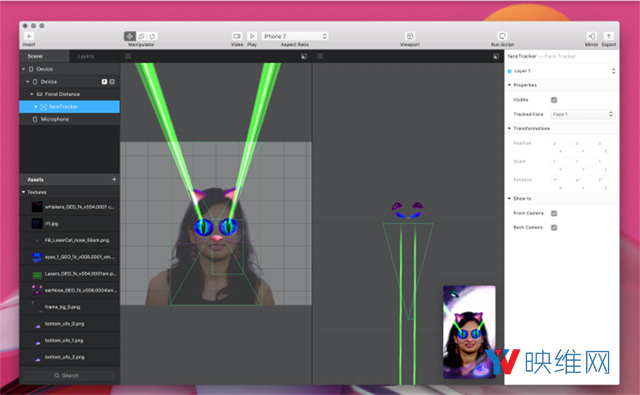The image size is (640, 395).
Task: Select the bottom_ufo_0.png asset
Action: point(69,324)
